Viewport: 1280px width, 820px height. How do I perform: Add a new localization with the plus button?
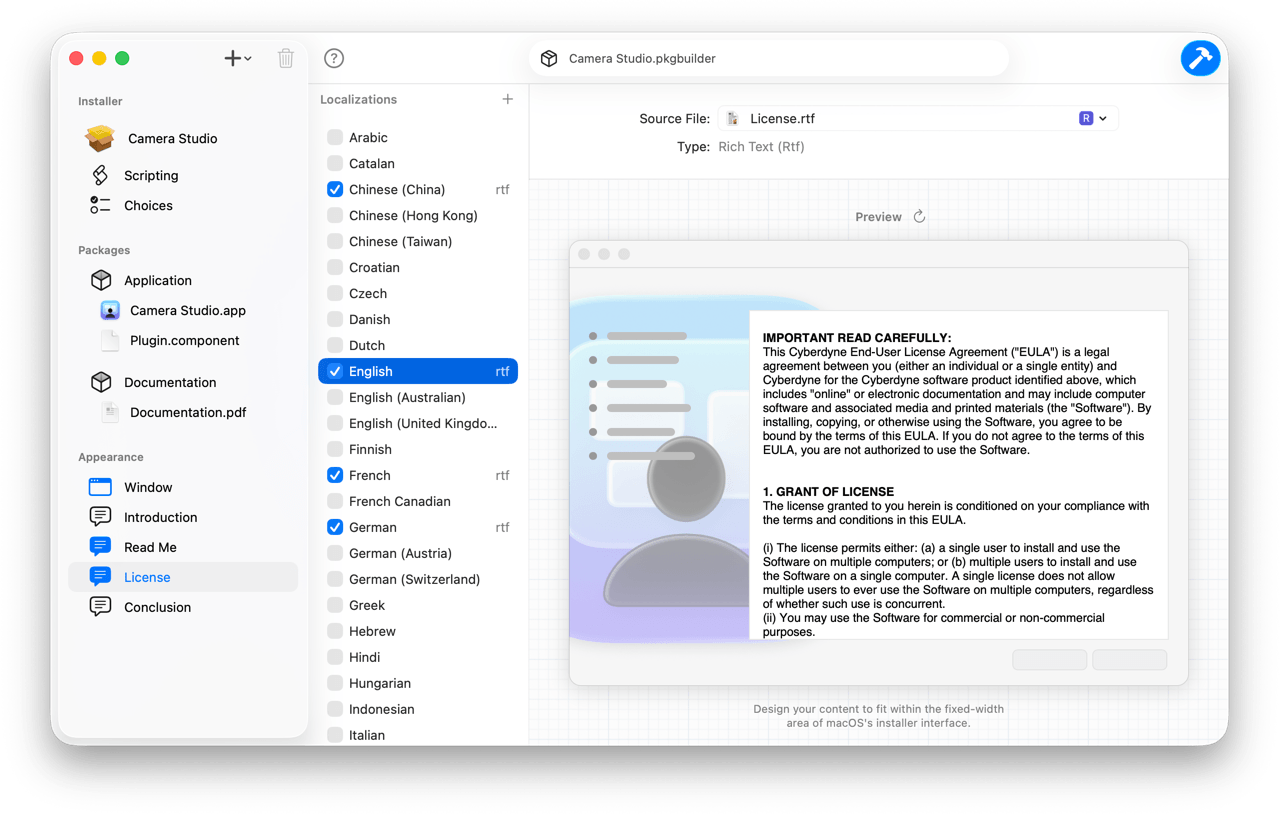point(507,99)
